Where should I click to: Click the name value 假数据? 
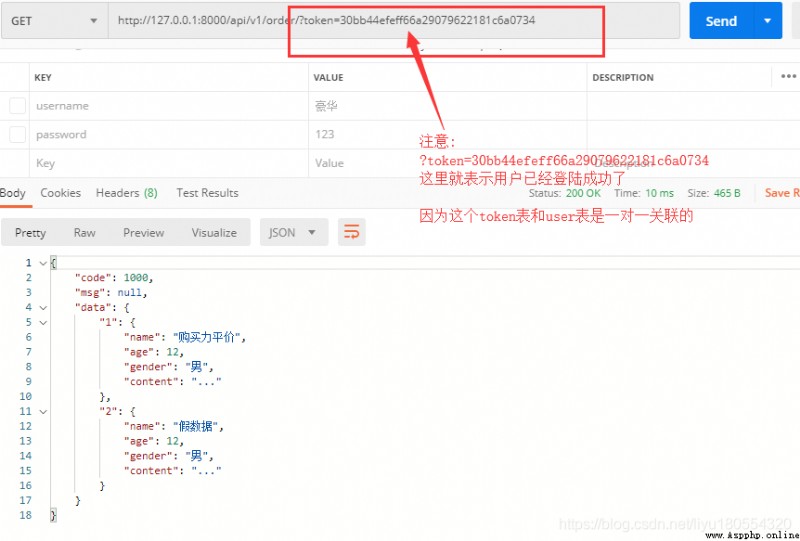coord(196,426)
